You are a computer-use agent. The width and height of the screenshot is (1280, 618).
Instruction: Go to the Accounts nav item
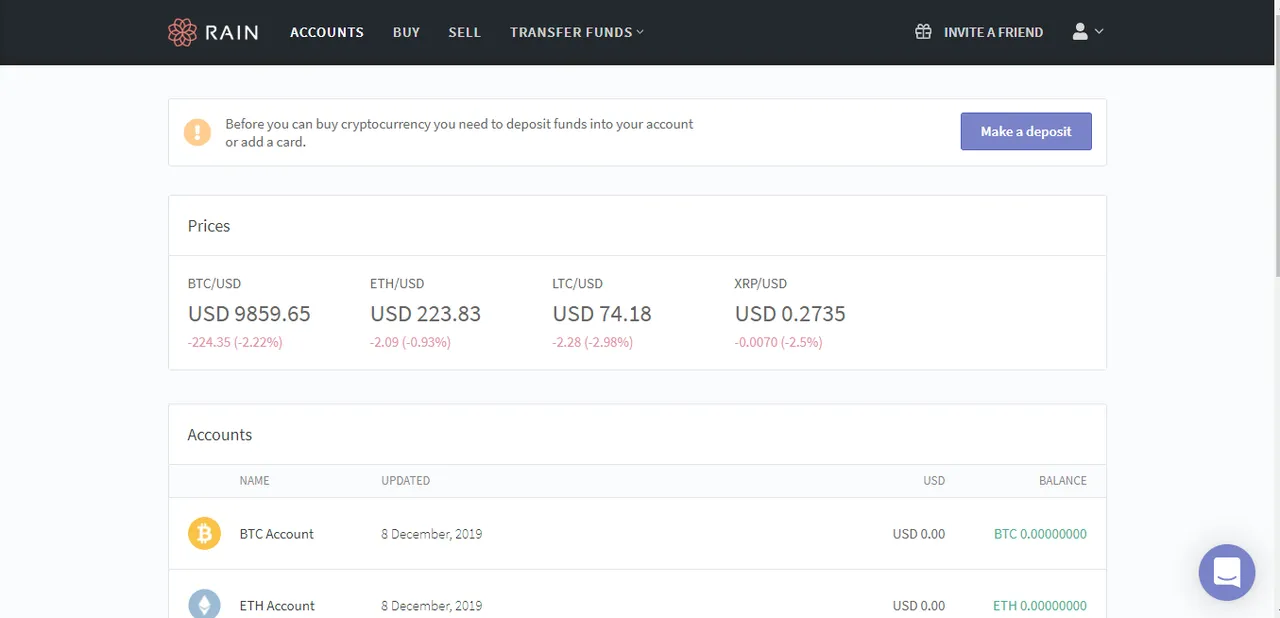tap(327, 32)
